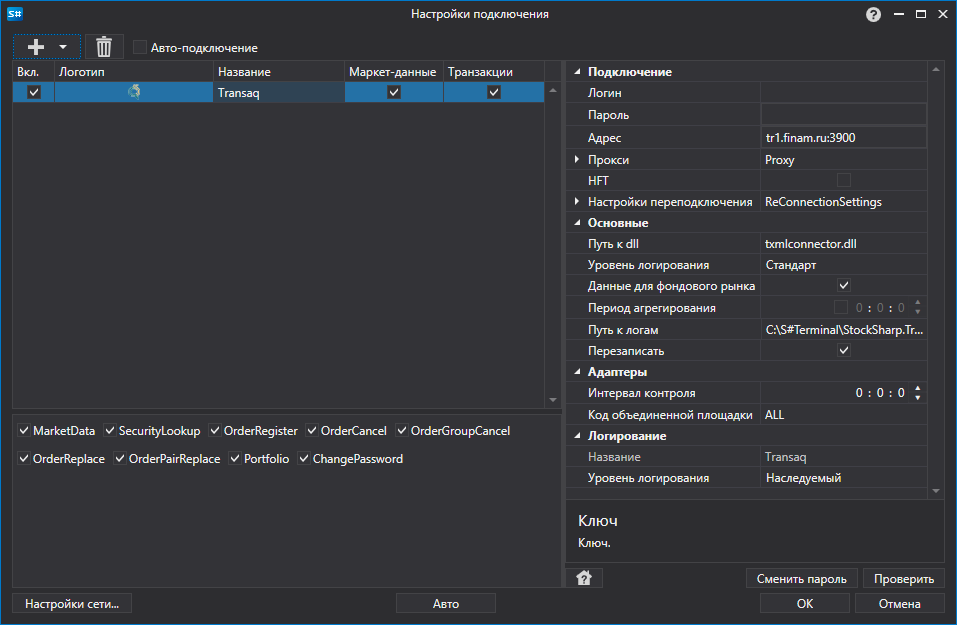Click connection list scroll up arrow
This screenshot has height=625, width=957.
tap(553, 90)
